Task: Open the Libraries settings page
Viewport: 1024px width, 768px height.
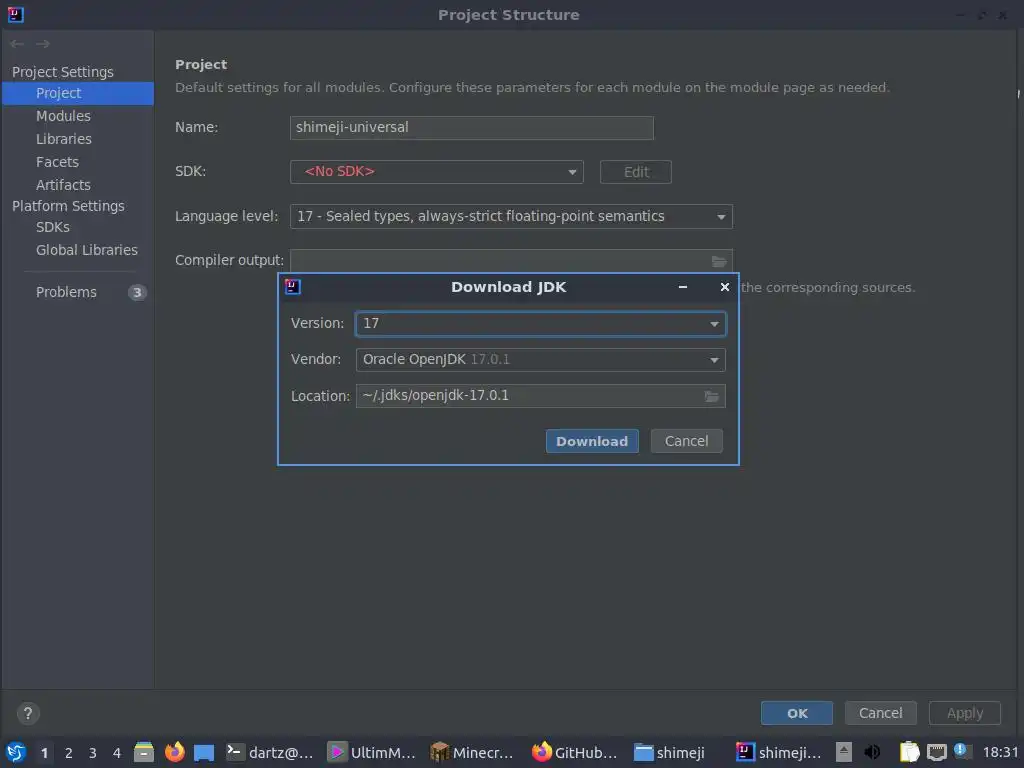Action: coord(64,139)
